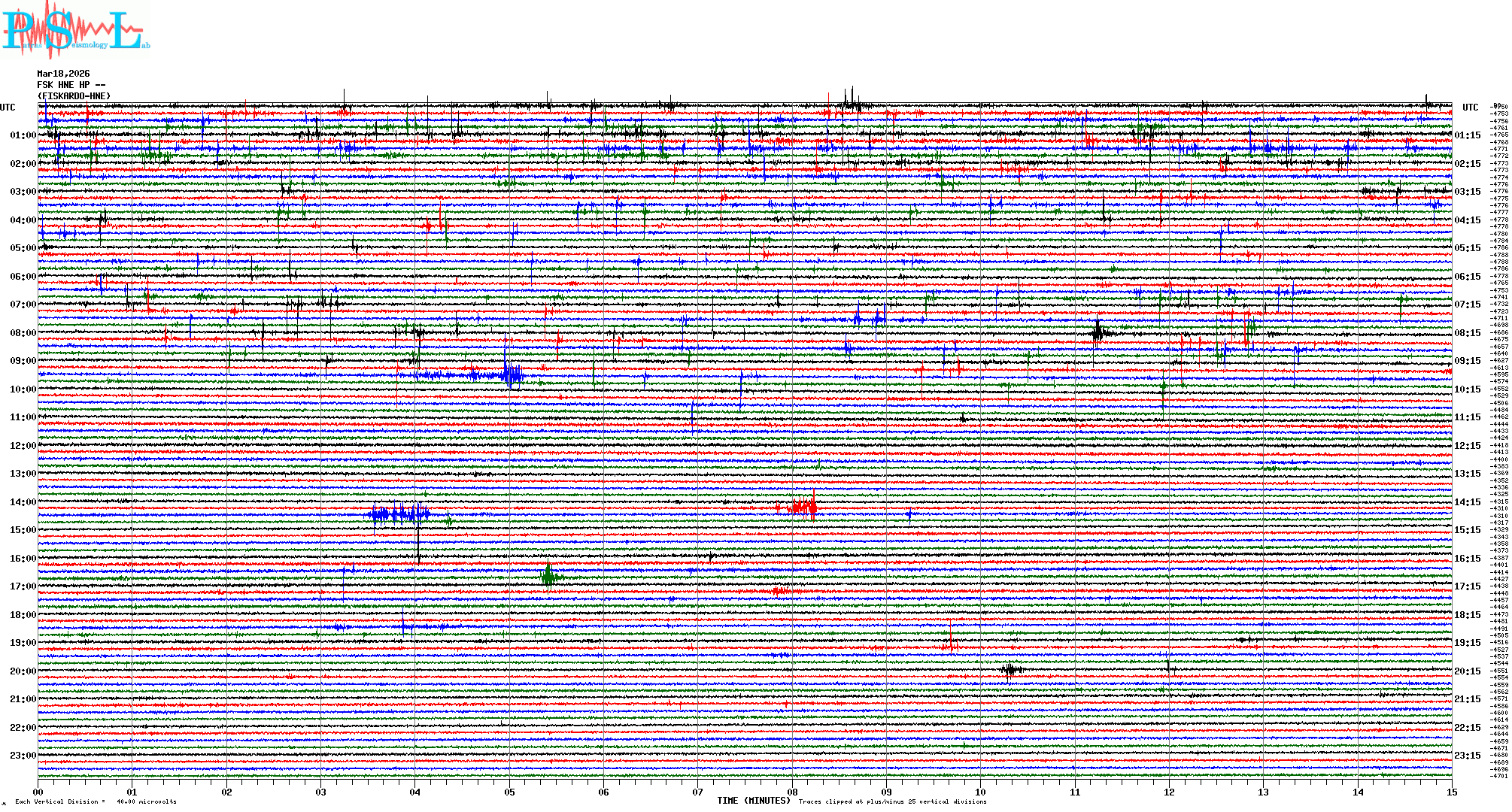Image resolution: width=1512 pixels, height=812 pixels.
Task: Click the large blue event near minute 05
Action: click(x=512, y=374)
